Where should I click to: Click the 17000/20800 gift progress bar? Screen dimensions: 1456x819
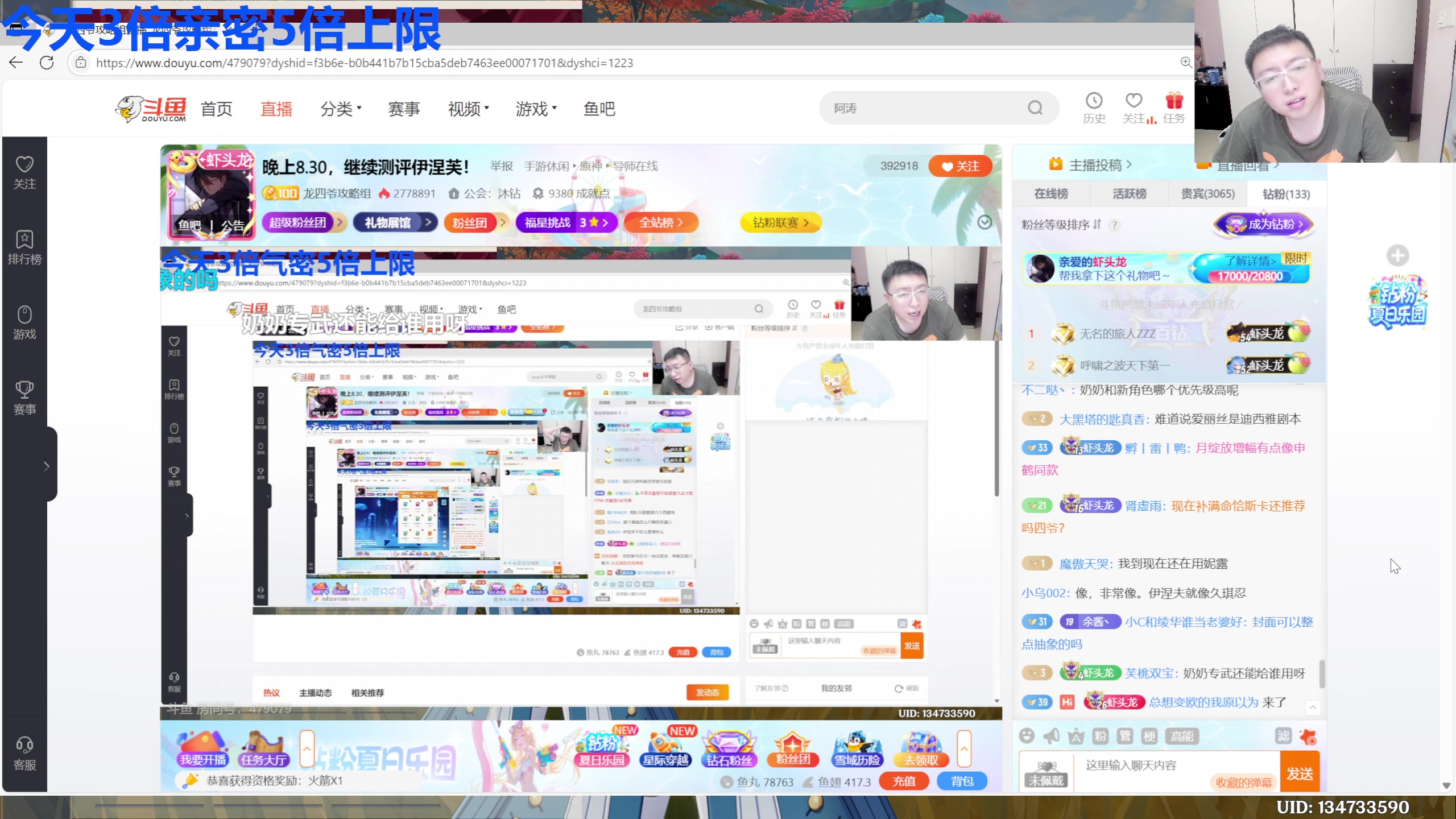pos(1249,276)
